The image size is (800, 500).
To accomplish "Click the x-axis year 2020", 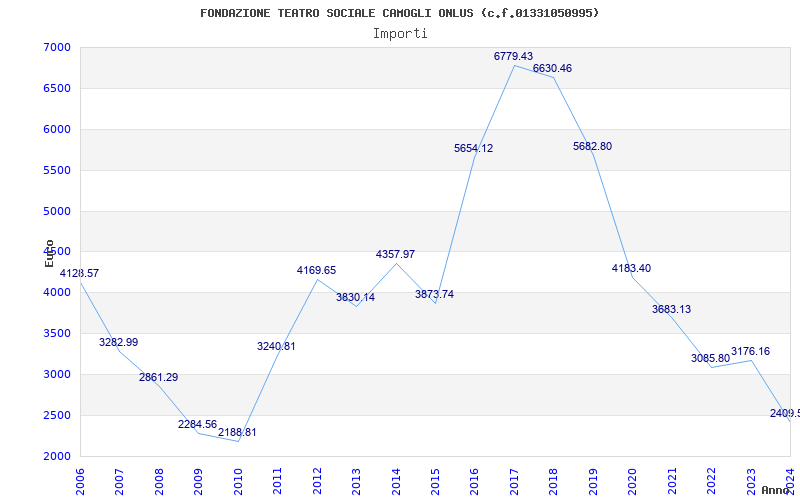I will coord(633,482).
